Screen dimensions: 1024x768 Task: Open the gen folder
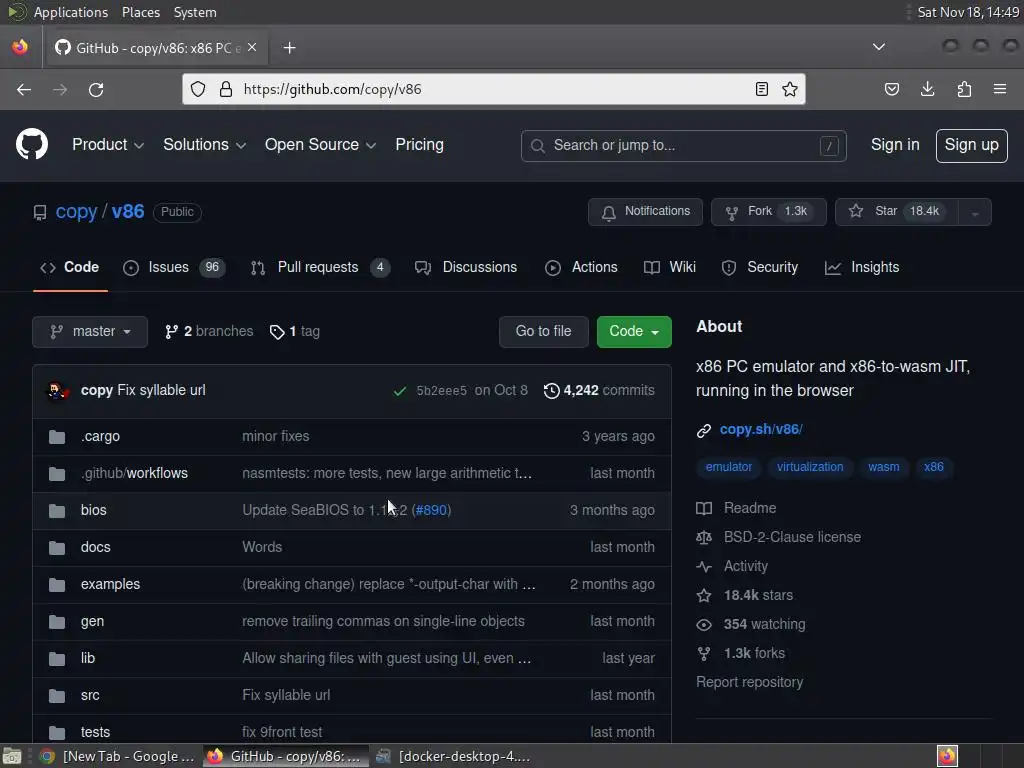click(92, 621)
